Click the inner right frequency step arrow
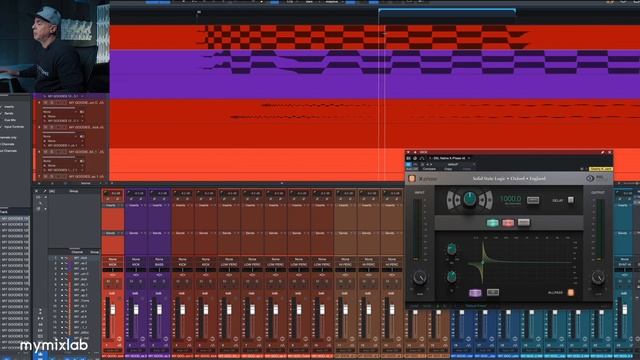The image size is (640, 360). pyautogui.click(x=482, y=200)
